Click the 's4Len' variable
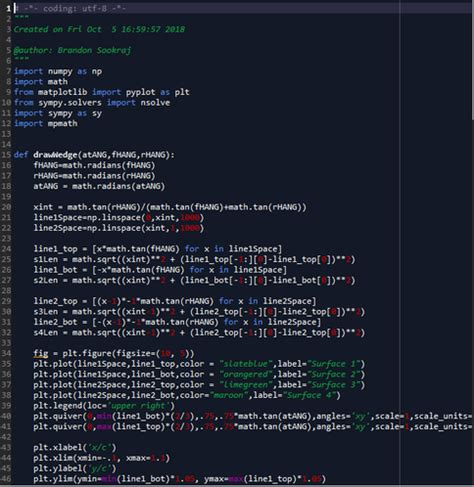The height and width of the screenshot is (487, 474). [x=45, y=333]
